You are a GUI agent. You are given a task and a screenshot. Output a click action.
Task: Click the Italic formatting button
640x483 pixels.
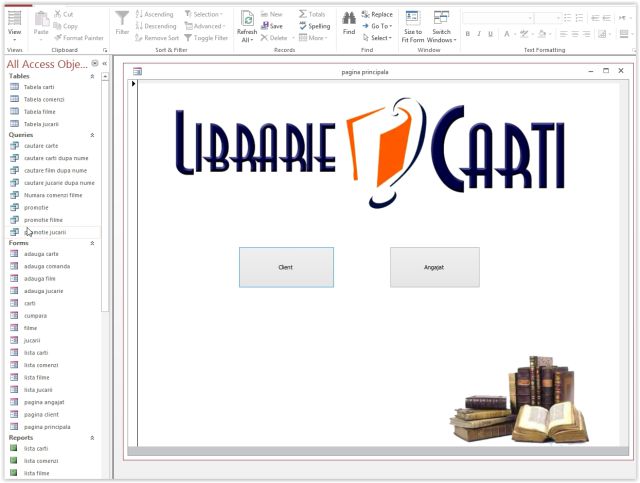(479, 34)
